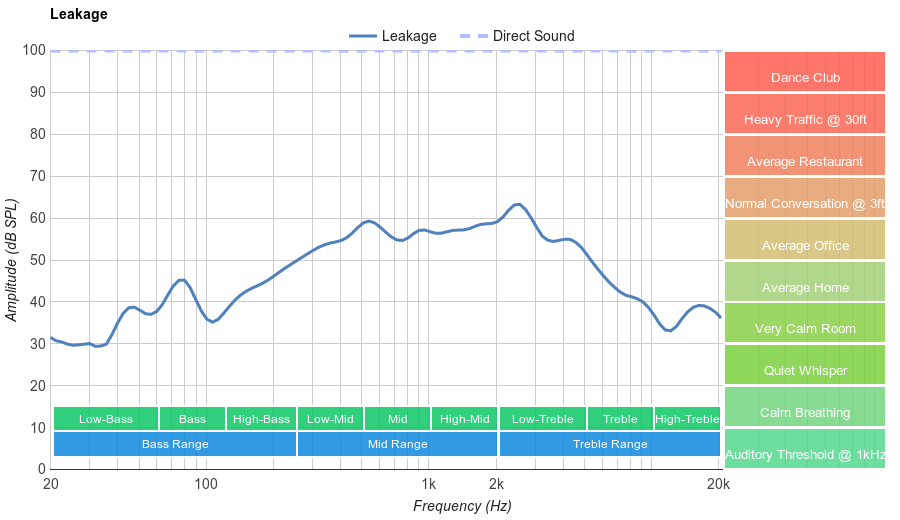Click the blue Mid Range bar

(397, 444)
